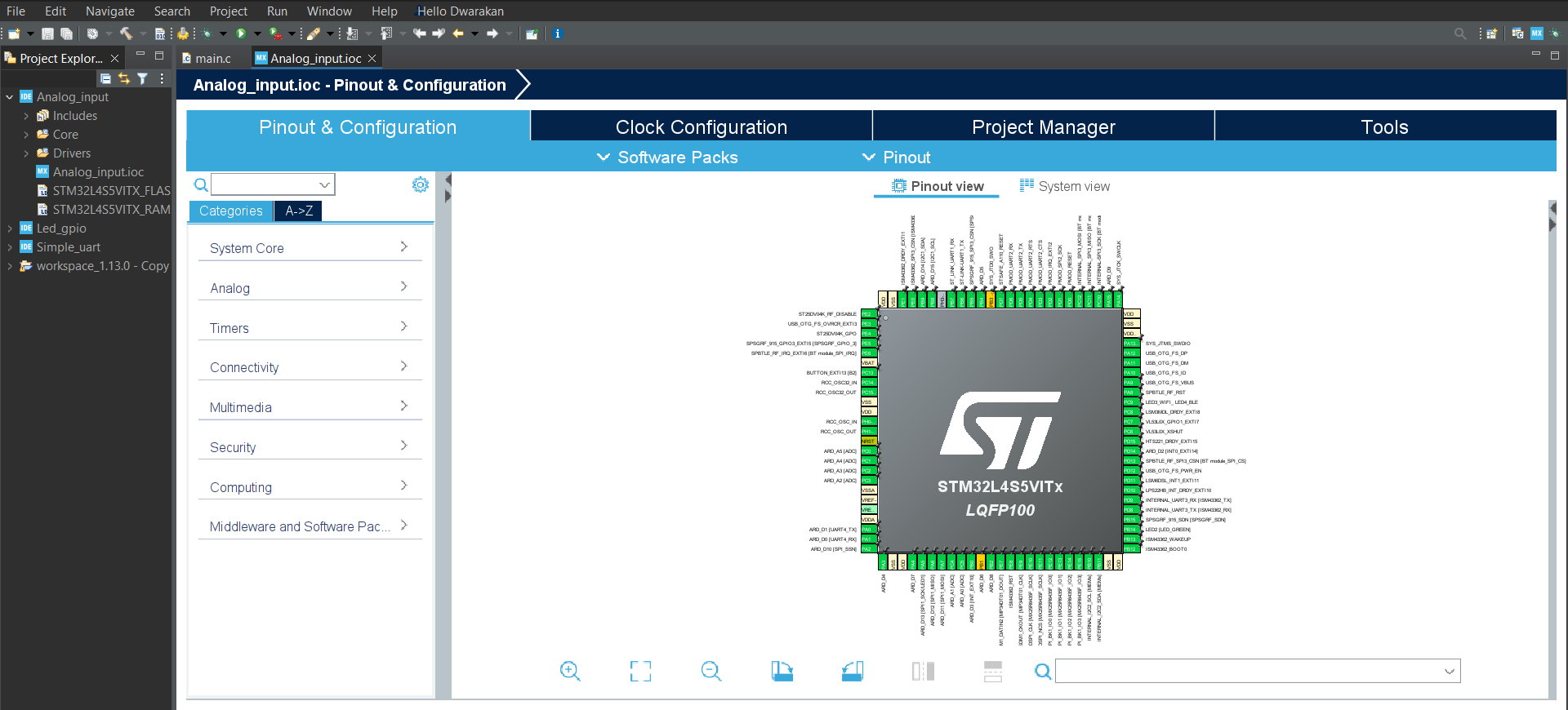Click the filter icon in Project Explorer
Viewport: 1568px width, 710px height.
(143, 78)
